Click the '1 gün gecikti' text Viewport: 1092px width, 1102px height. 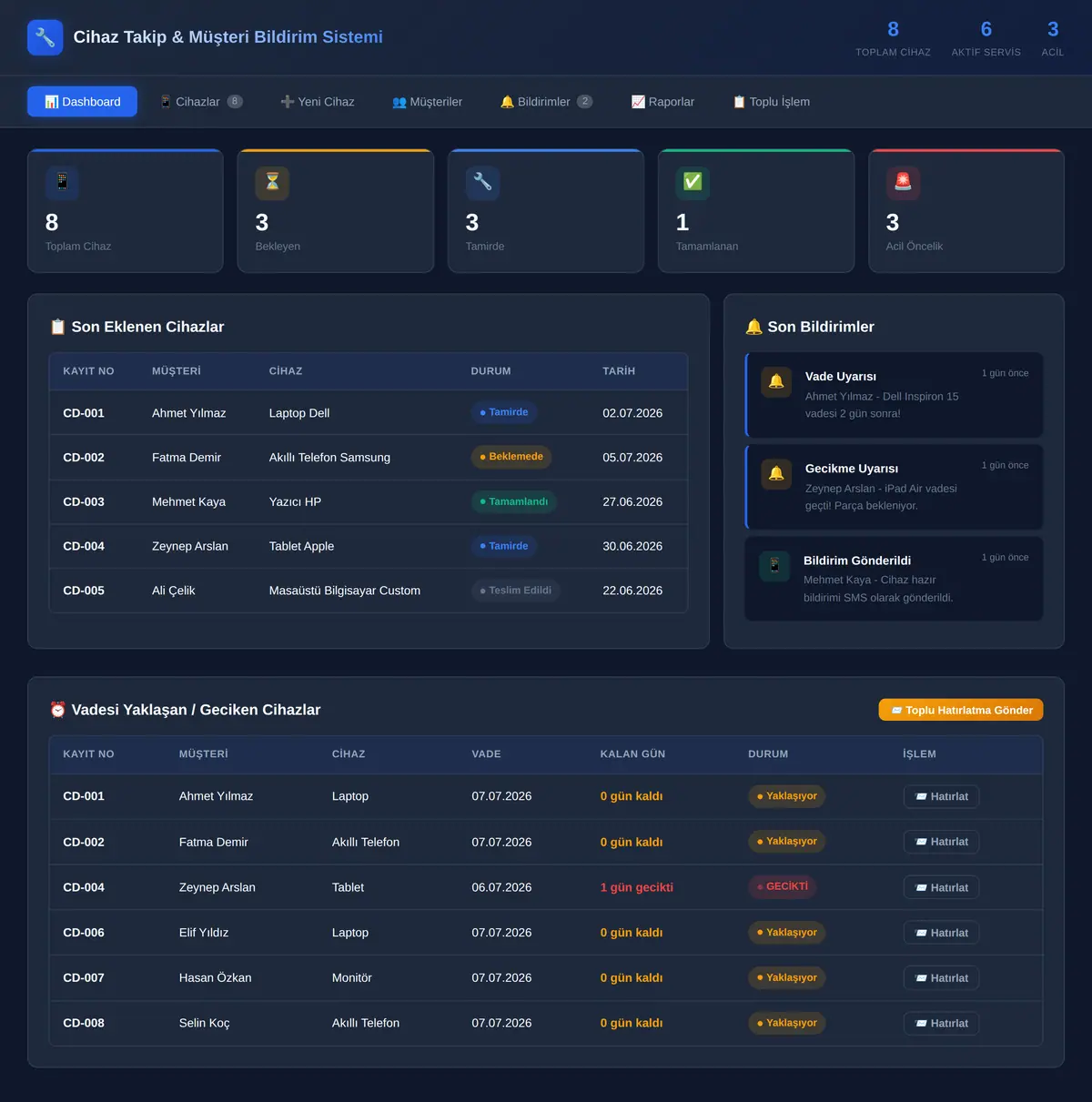click(637, 887)
